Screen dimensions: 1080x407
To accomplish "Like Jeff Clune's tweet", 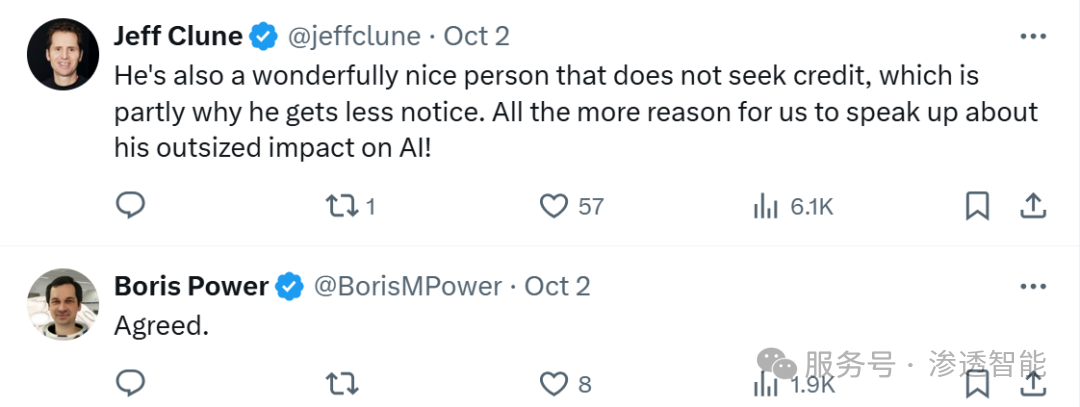I will coord(554,206).
